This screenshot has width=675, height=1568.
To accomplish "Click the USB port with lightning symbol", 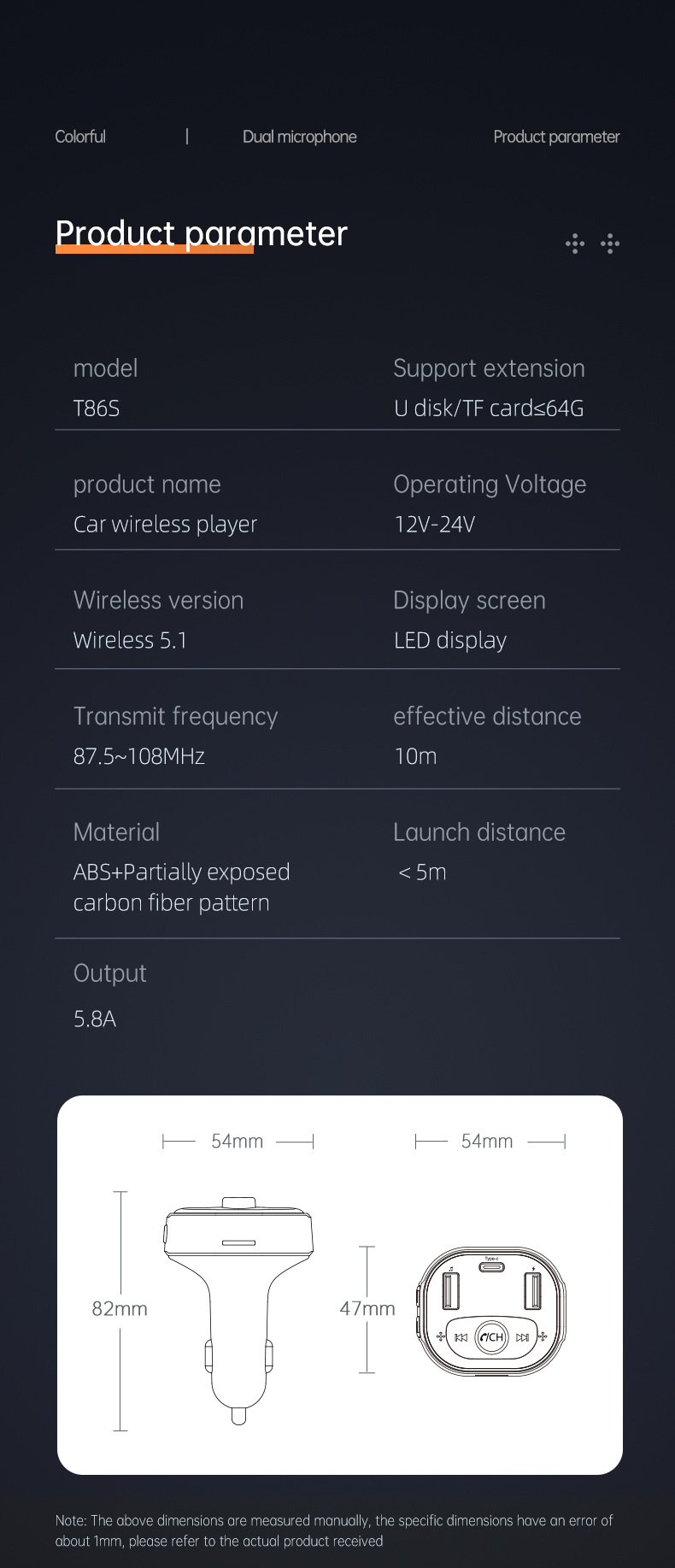I will point(533,1290).
